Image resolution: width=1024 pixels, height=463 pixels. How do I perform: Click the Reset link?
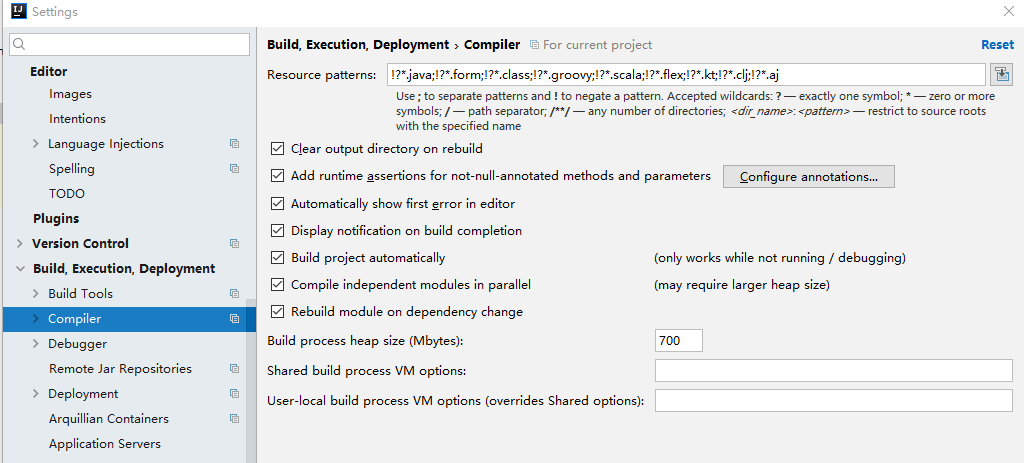pos(997,45)
